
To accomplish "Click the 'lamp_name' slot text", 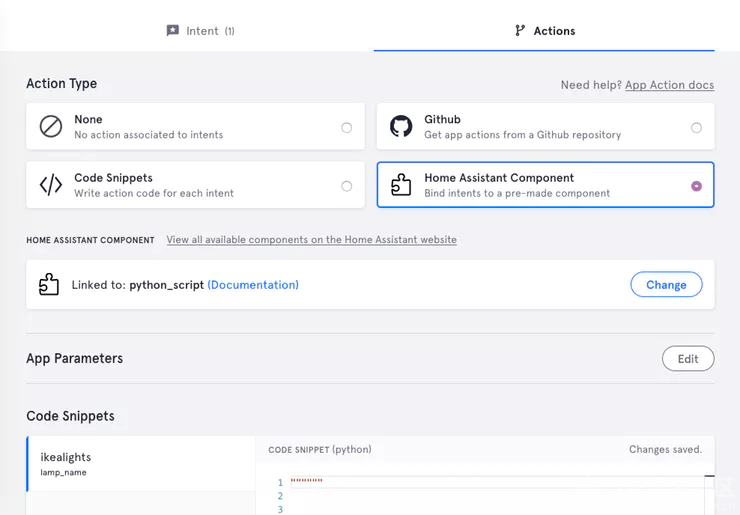I will click(63, 473).
